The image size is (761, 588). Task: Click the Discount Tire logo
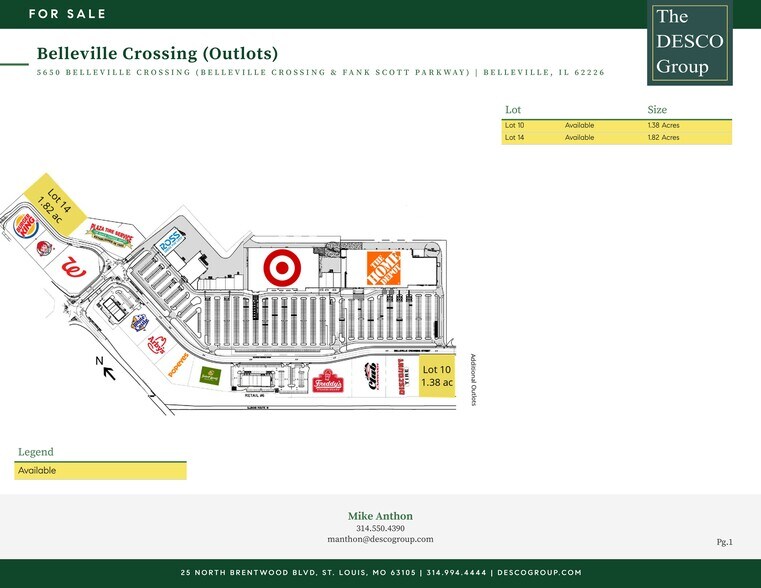(403, 376)
